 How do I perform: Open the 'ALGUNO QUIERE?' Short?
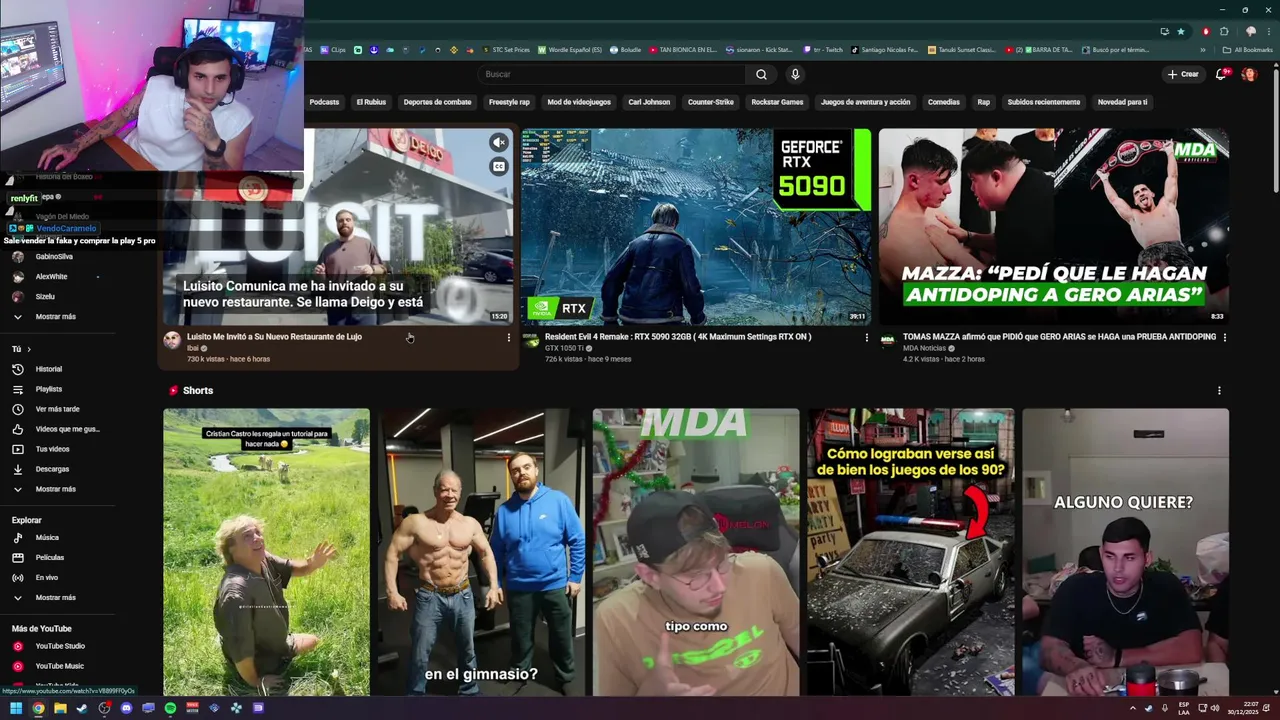[1125, 552]
